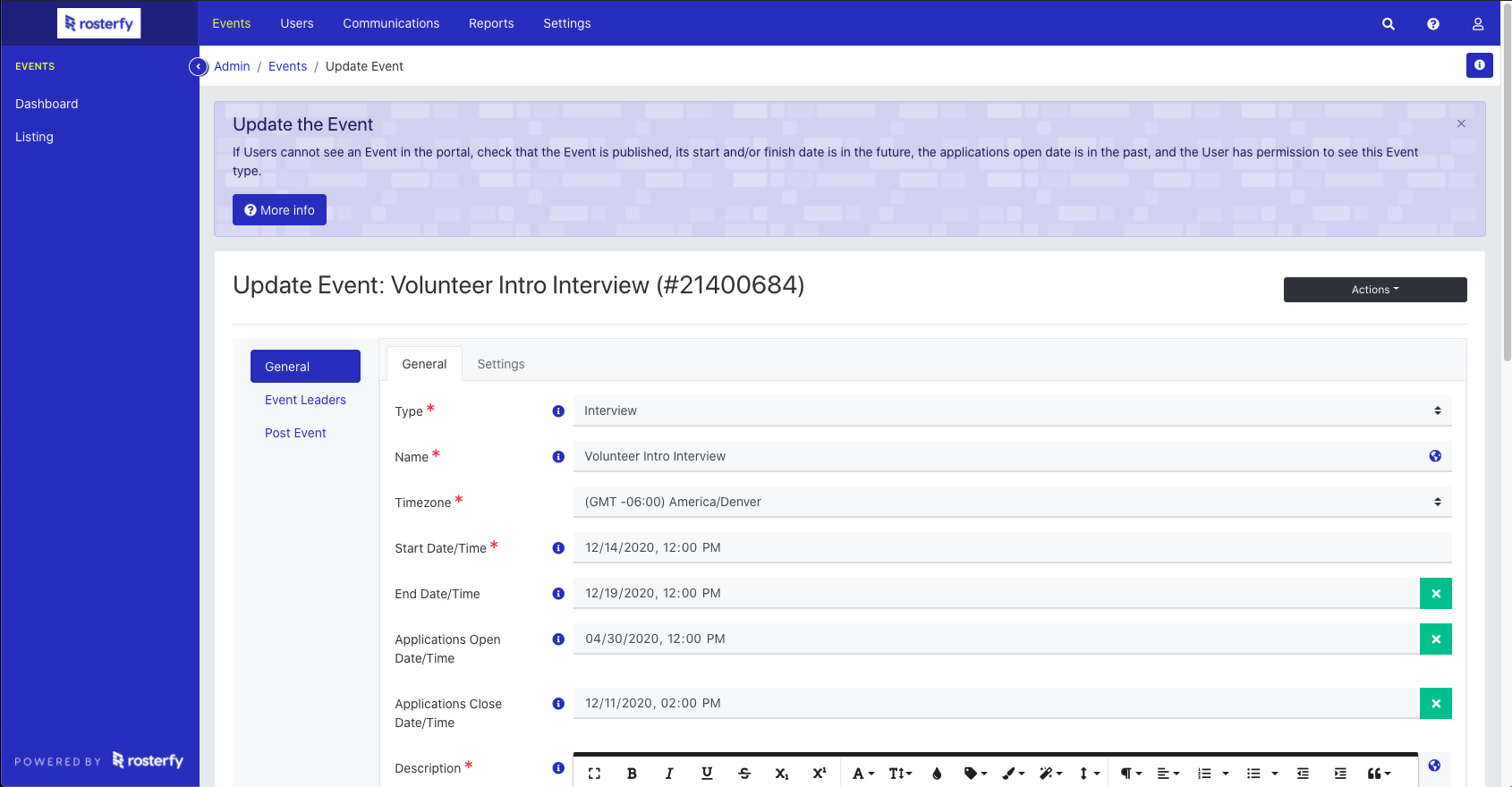
Task: Open the search icon in top bar
Action: tap(1388, 24)
